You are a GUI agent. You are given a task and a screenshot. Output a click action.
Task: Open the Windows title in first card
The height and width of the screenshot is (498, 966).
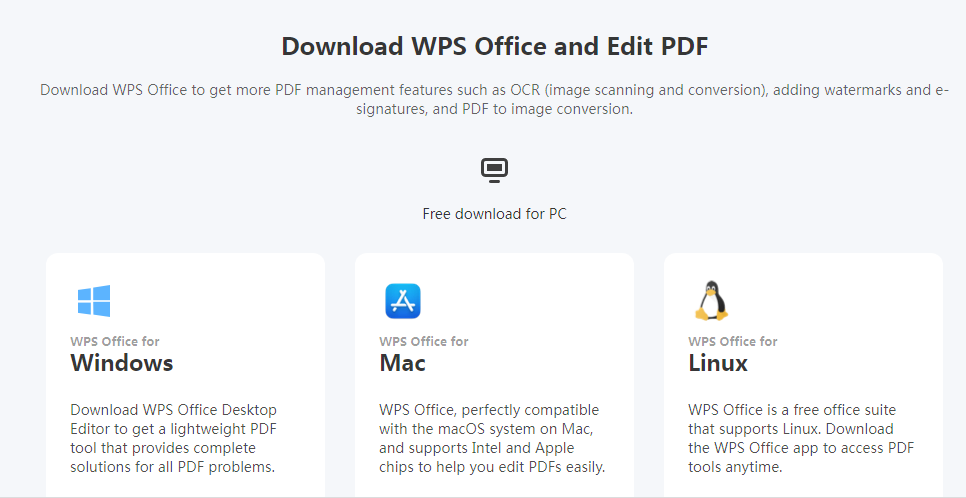pyautogui.click(x=122, y=363)
